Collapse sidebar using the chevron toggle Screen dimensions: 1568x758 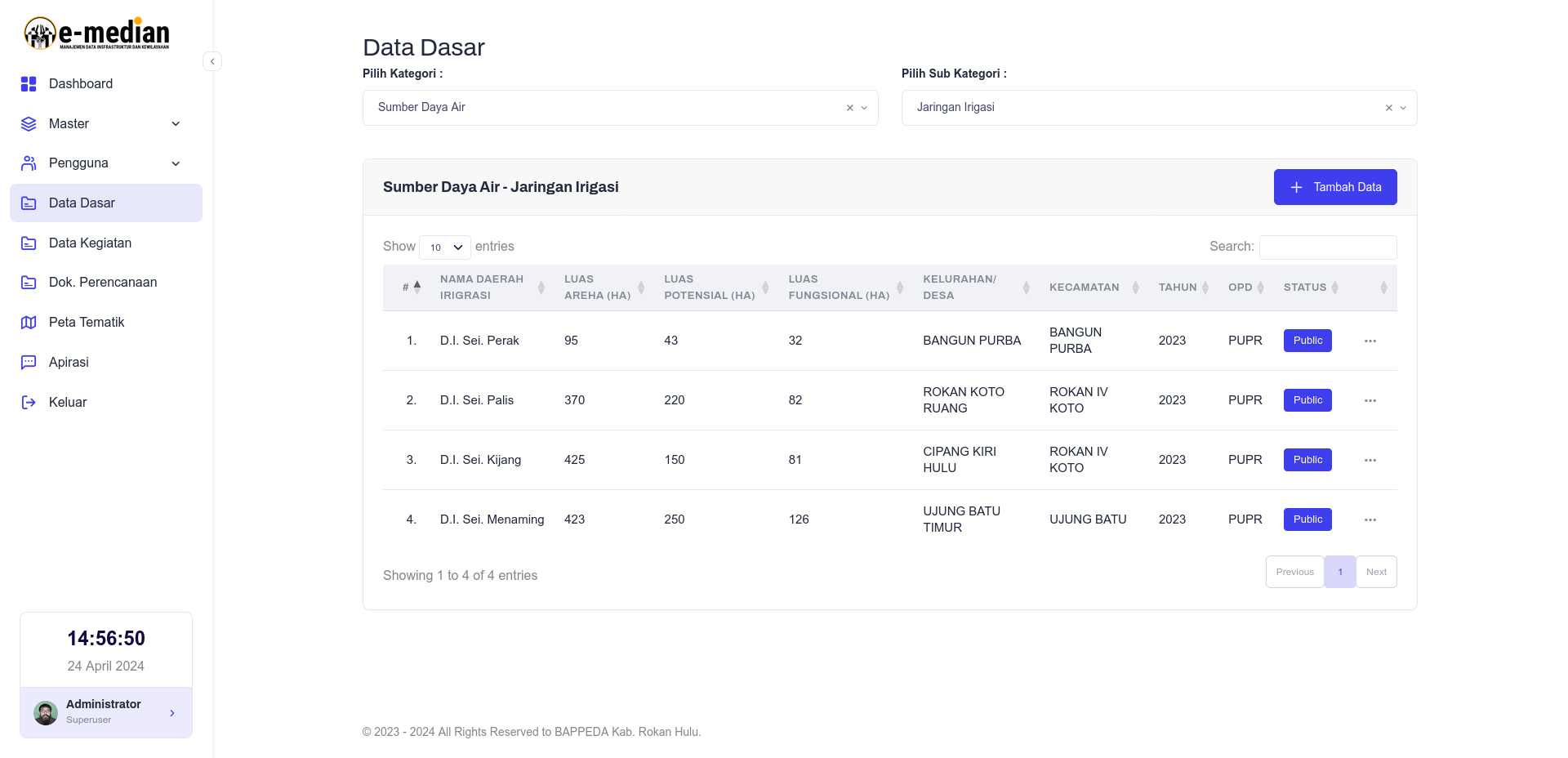coord(212,61)
